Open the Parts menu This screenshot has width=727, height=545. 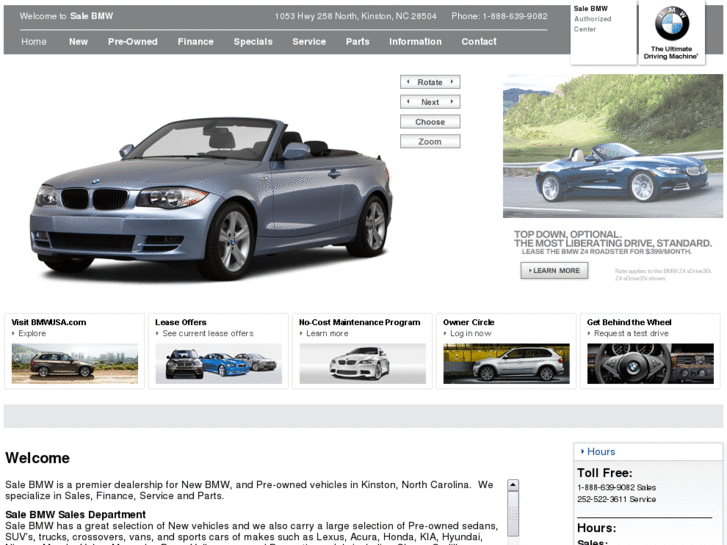click(357, 42)
